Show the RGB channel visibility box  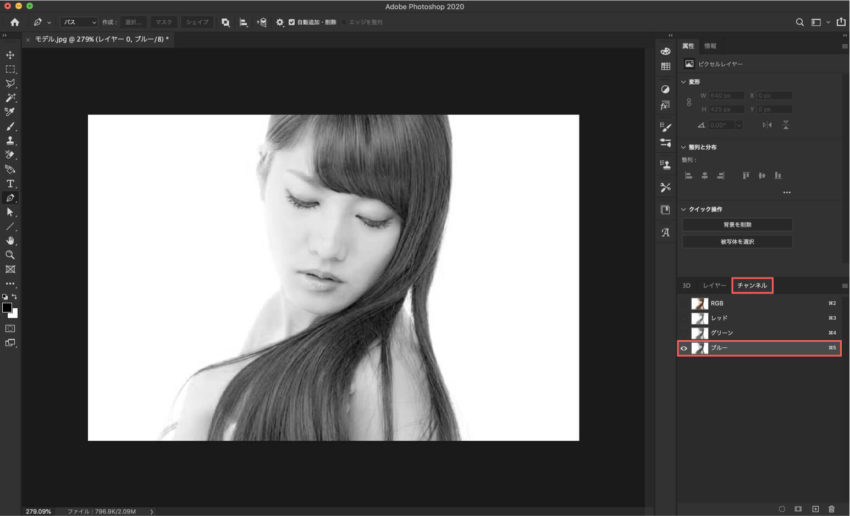(x=684, y=304)
